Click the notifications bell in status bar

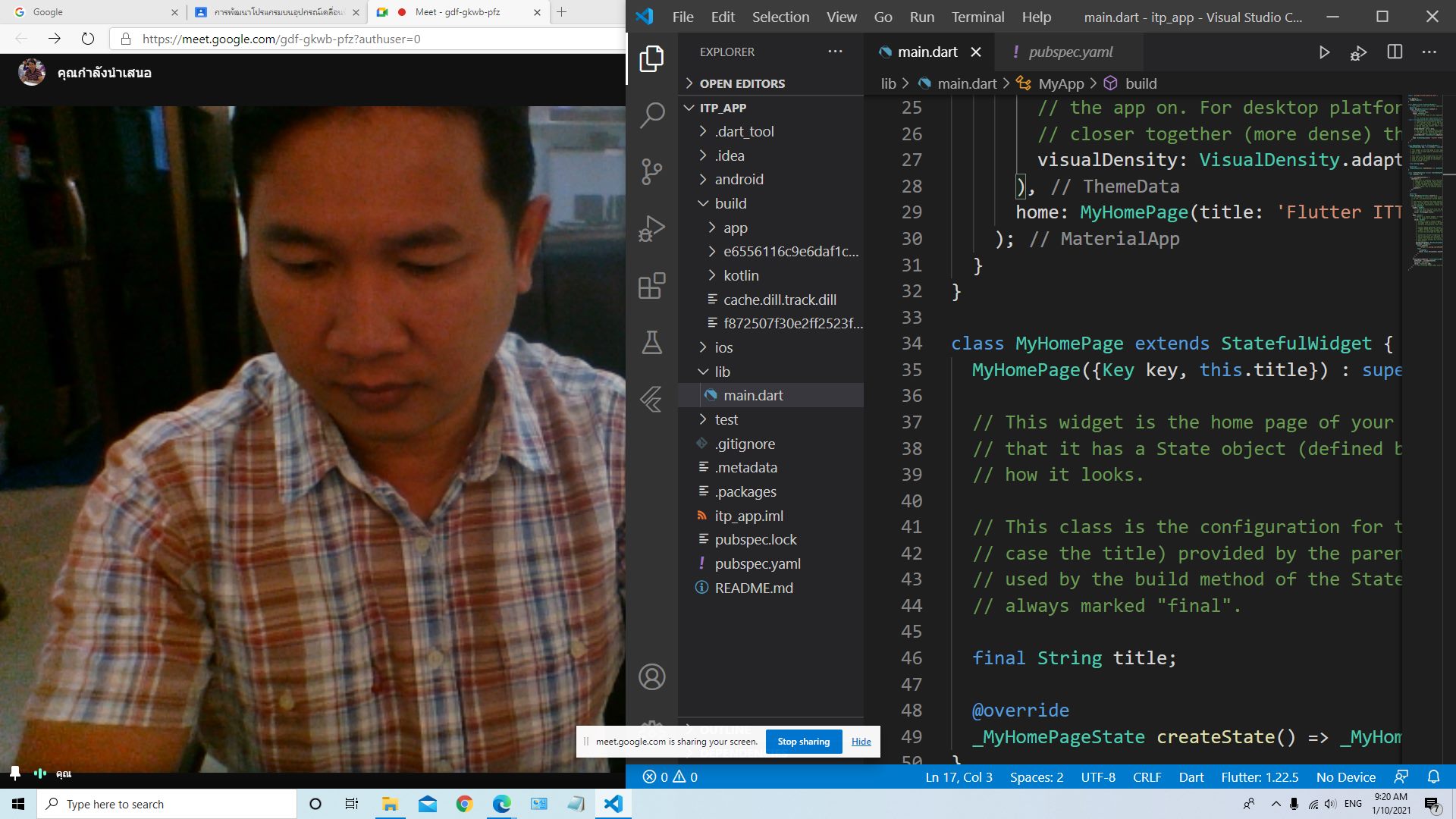[1432, 777]
